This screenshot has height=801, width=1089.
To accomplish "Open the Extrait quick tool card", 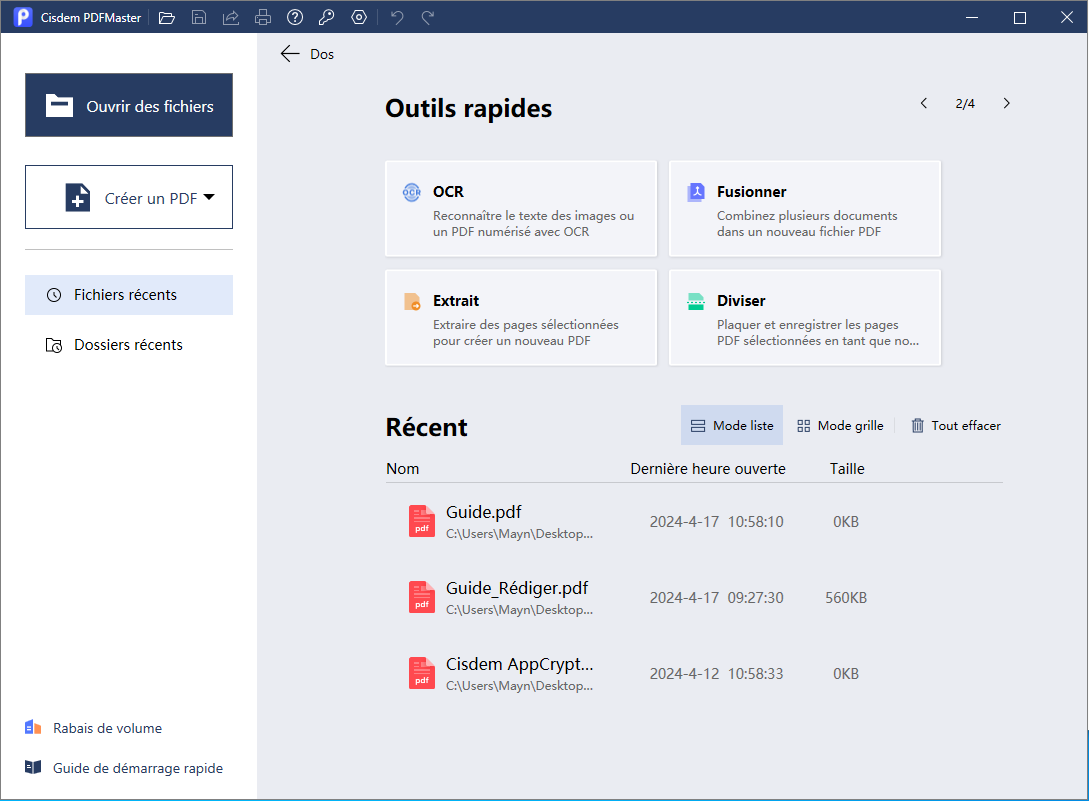I will [521, 317].
